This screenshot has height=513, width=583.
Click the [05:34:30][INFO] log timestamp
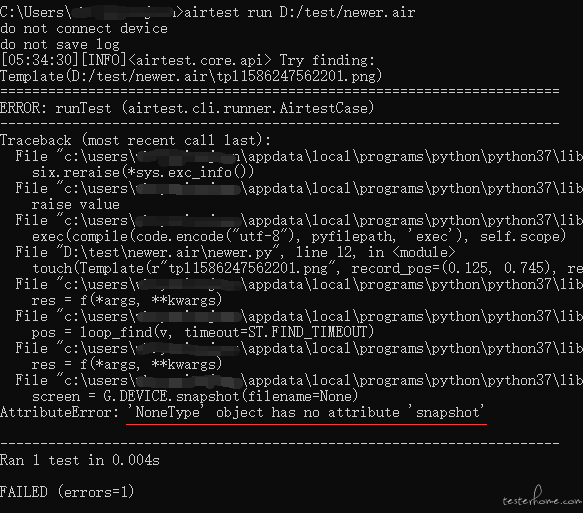[64, 60]
